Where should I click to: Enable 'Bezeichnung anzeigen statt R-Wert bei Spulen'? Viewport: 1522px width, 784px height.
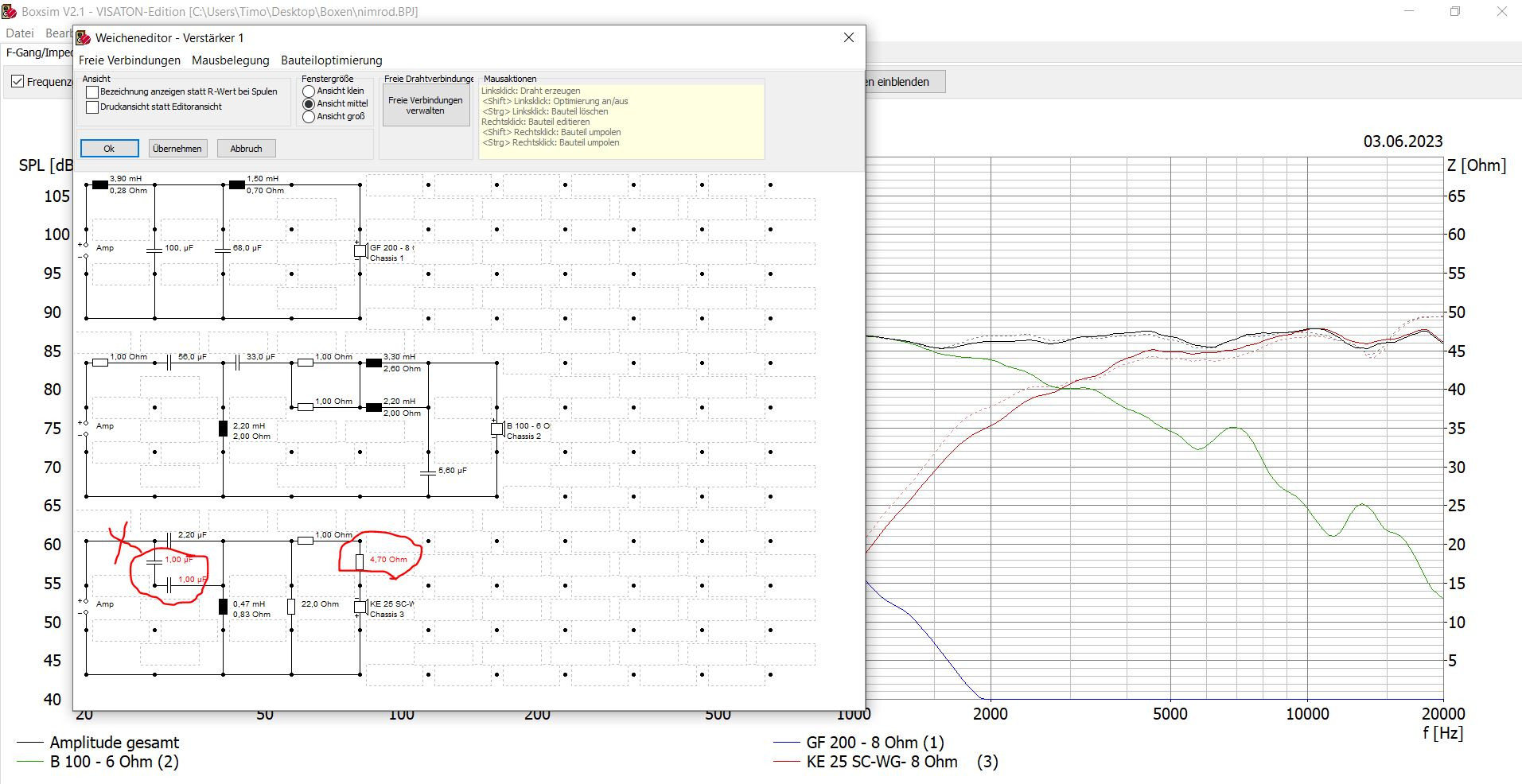click(x=92, y=92)
